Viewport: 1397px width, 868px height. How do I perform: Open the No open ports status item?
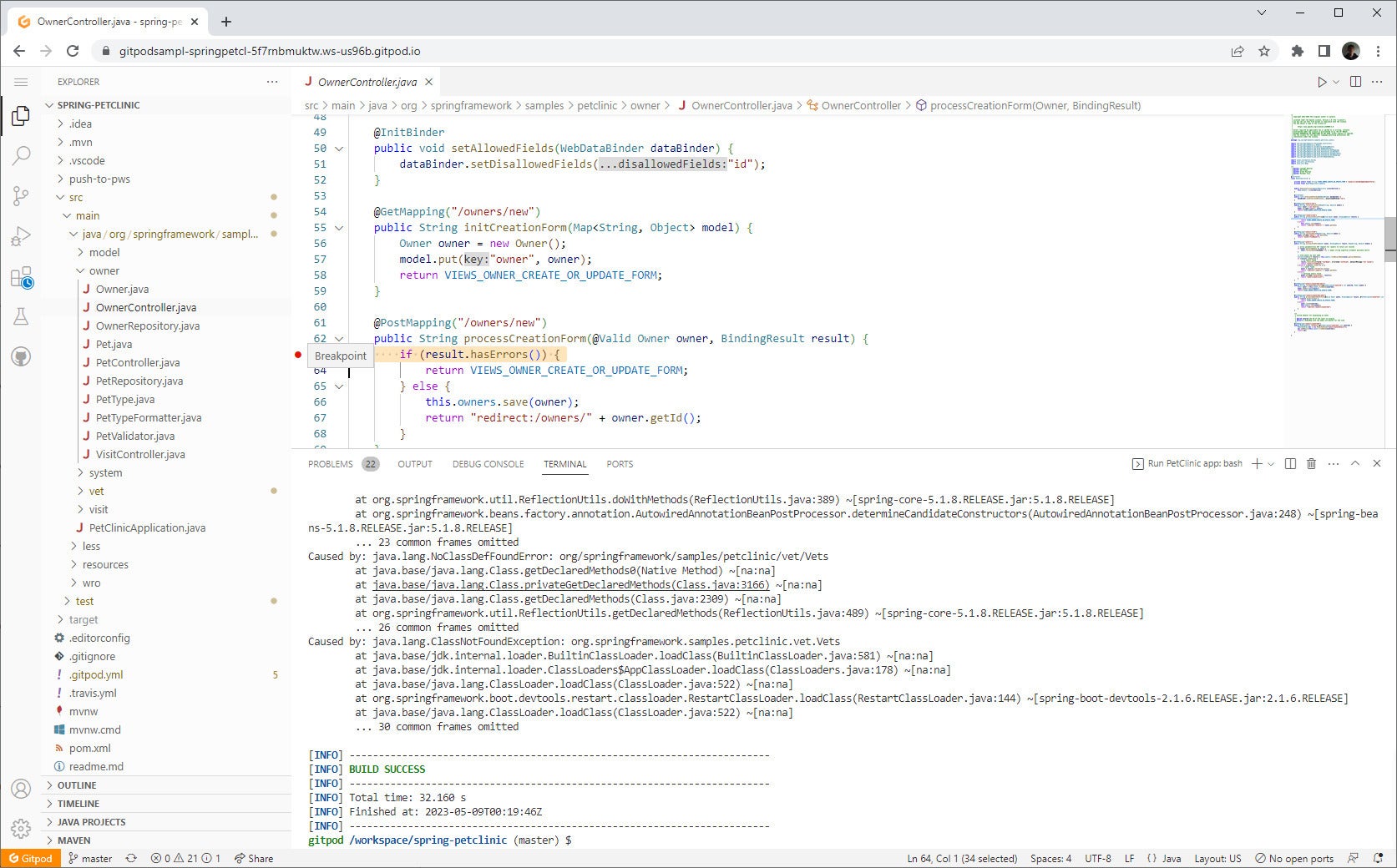1294,858
